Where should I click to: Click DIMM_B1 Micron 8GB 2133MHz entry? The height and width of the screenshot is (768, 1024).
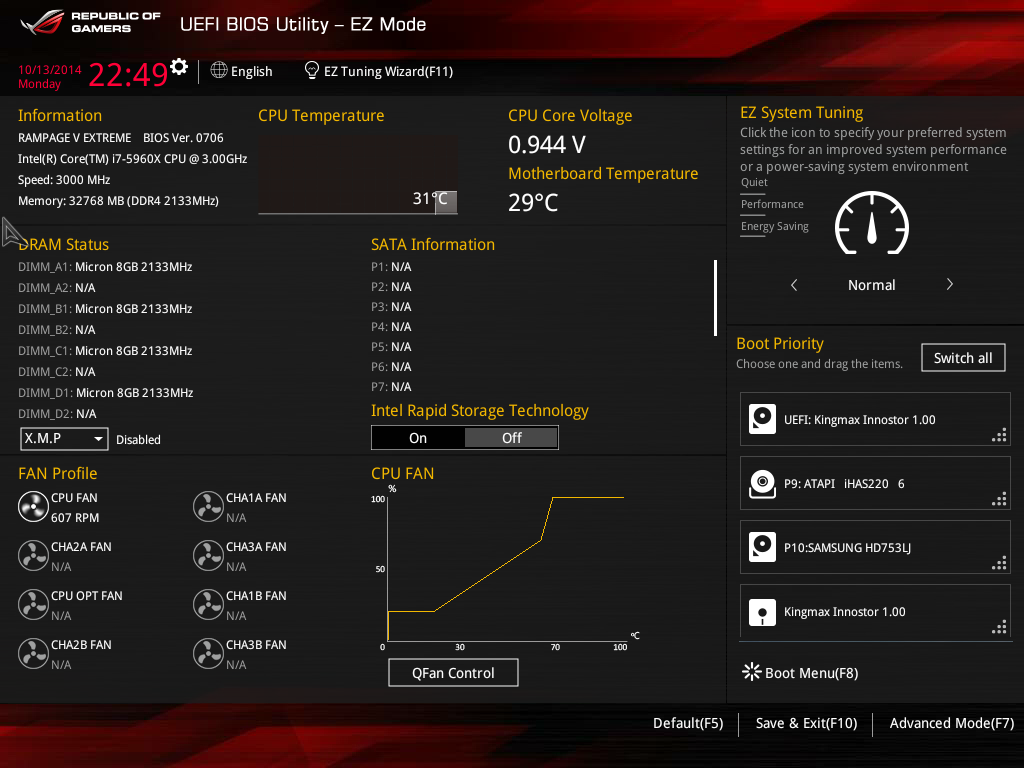coord(105,308)
